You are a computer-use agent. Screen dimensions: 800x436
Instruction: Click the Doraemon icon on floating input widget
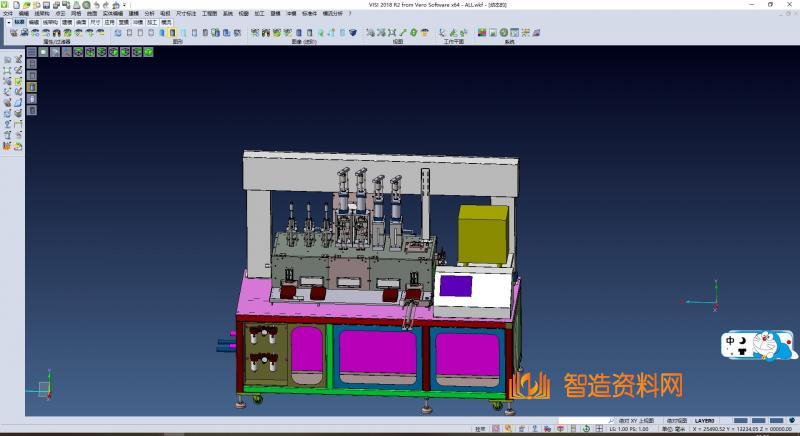pyautogui.click(x=784, y=348)
